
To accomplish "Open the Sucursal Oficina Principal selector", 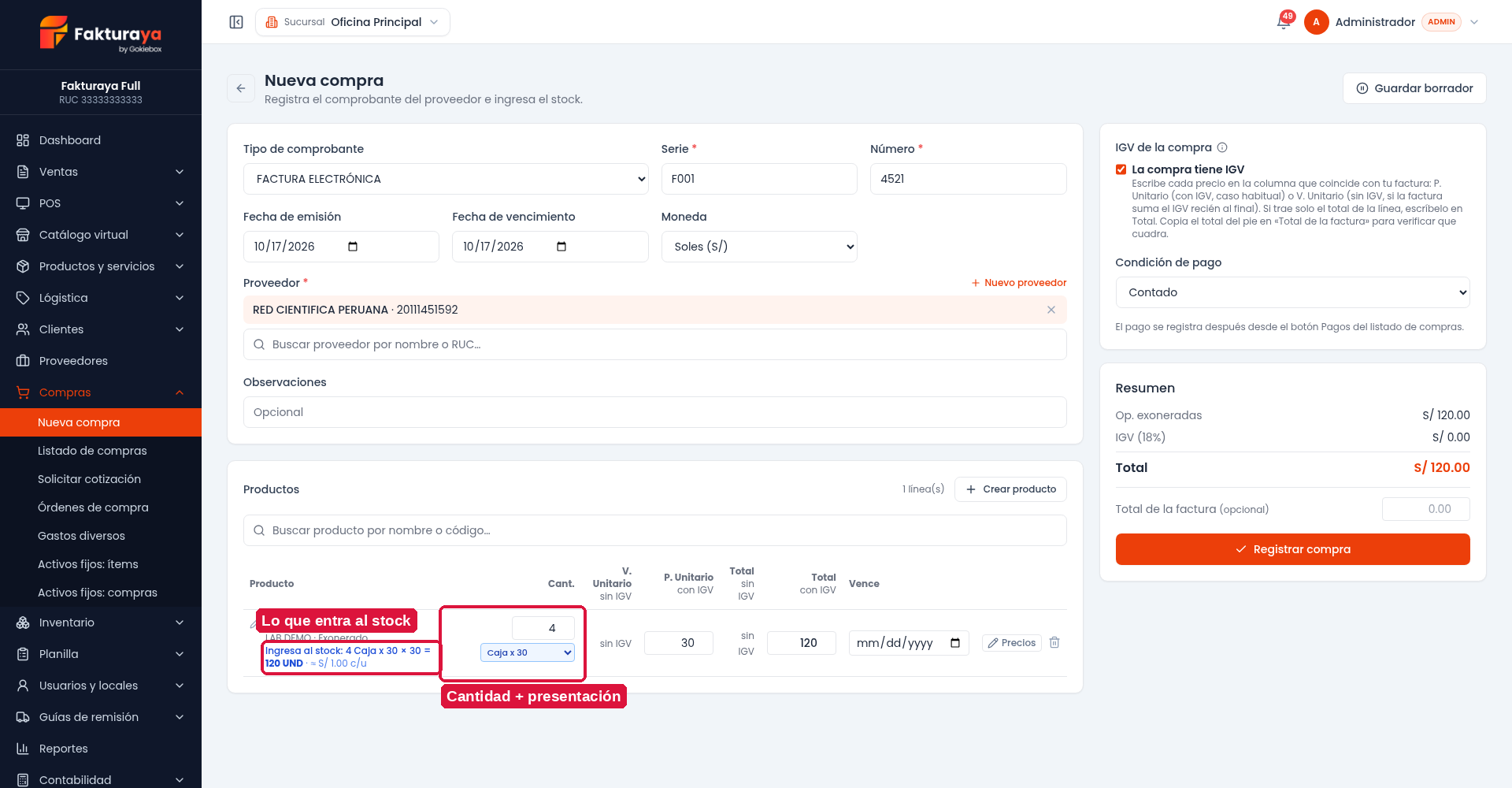I will click(x=353, y=22).
